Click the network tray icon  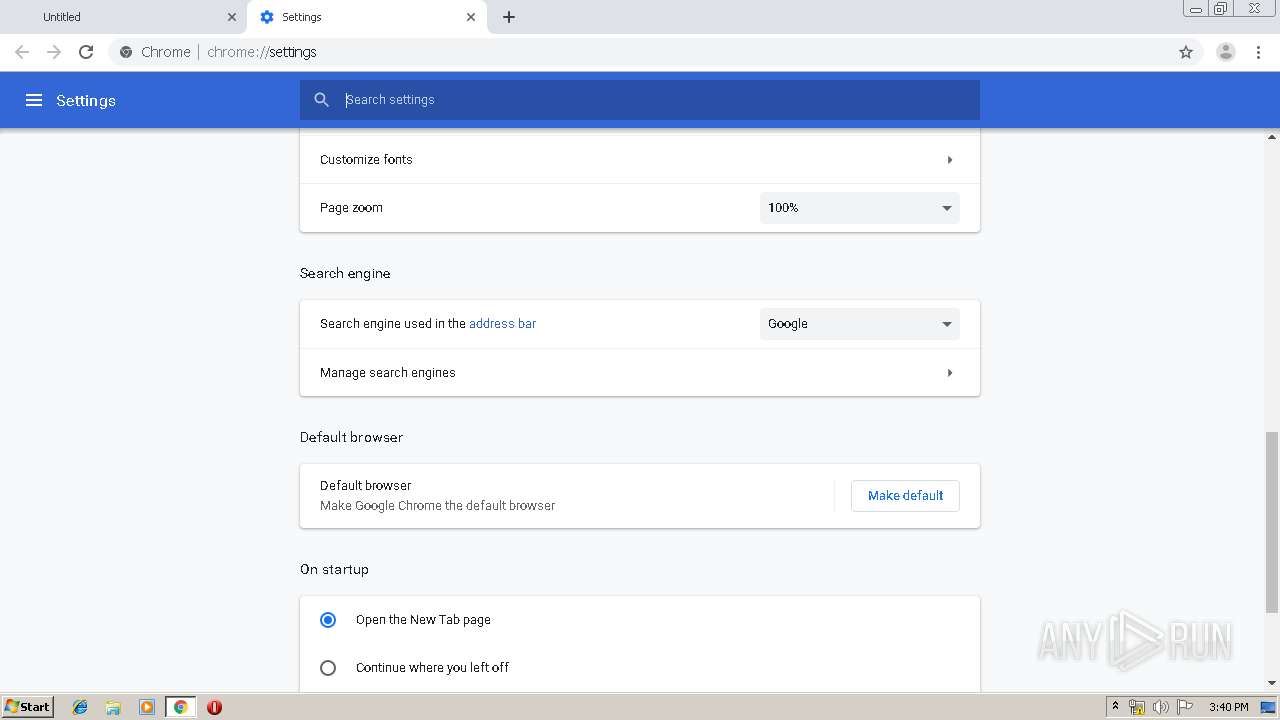tap(1137, 707)
